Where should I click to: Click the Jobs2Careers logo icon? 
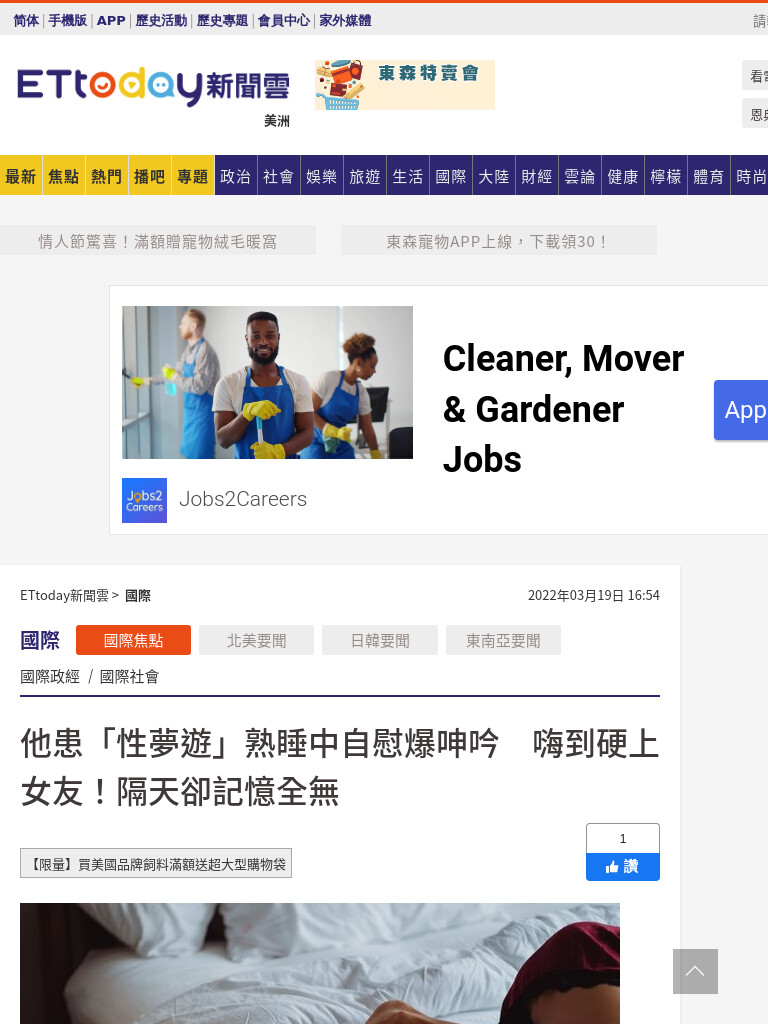(x=144, y=500)
